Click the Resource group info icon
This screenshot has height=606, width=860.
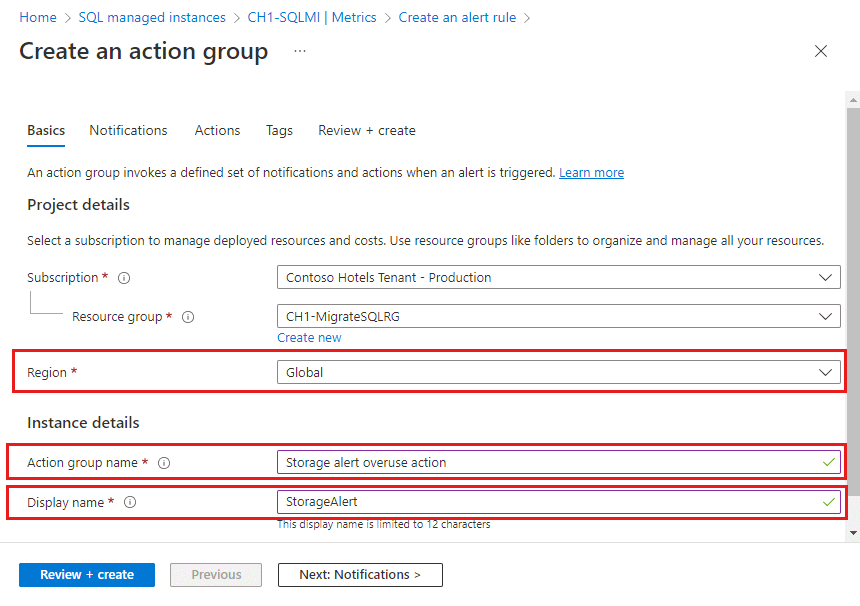186,316
